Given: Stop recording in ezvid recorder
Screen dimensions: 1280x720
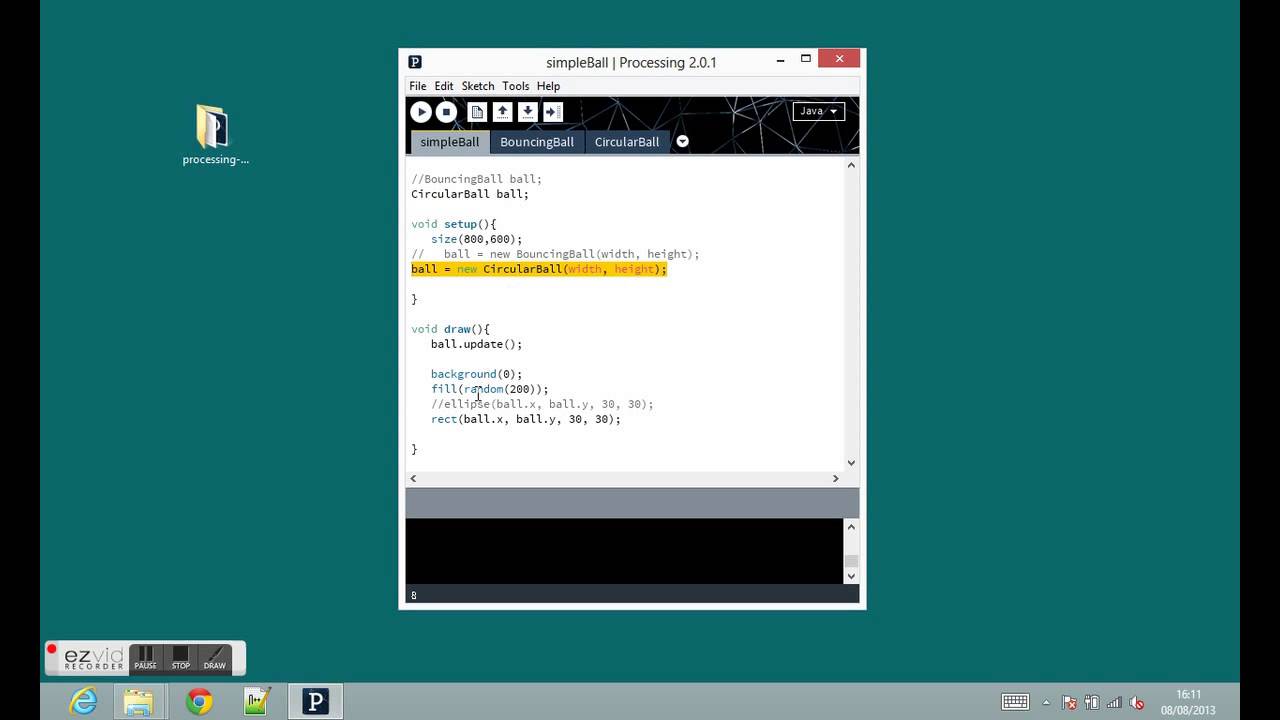Looking at the screenshot, I should pyautogui.click(x=181, y=658).
